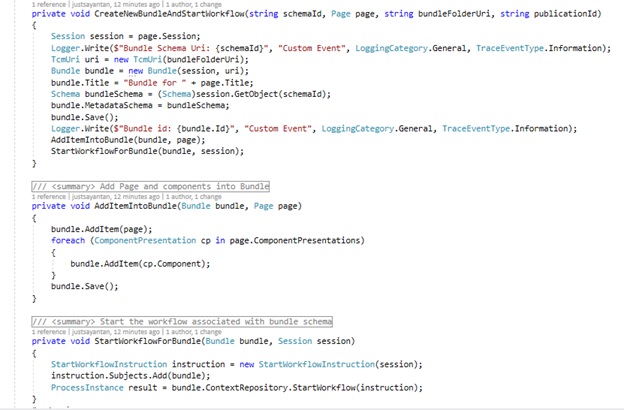Click 'TraceEventType.Information' on Bundle Schema Uri log line
This screenshot has height=410, width=624.
pos(541,48)
